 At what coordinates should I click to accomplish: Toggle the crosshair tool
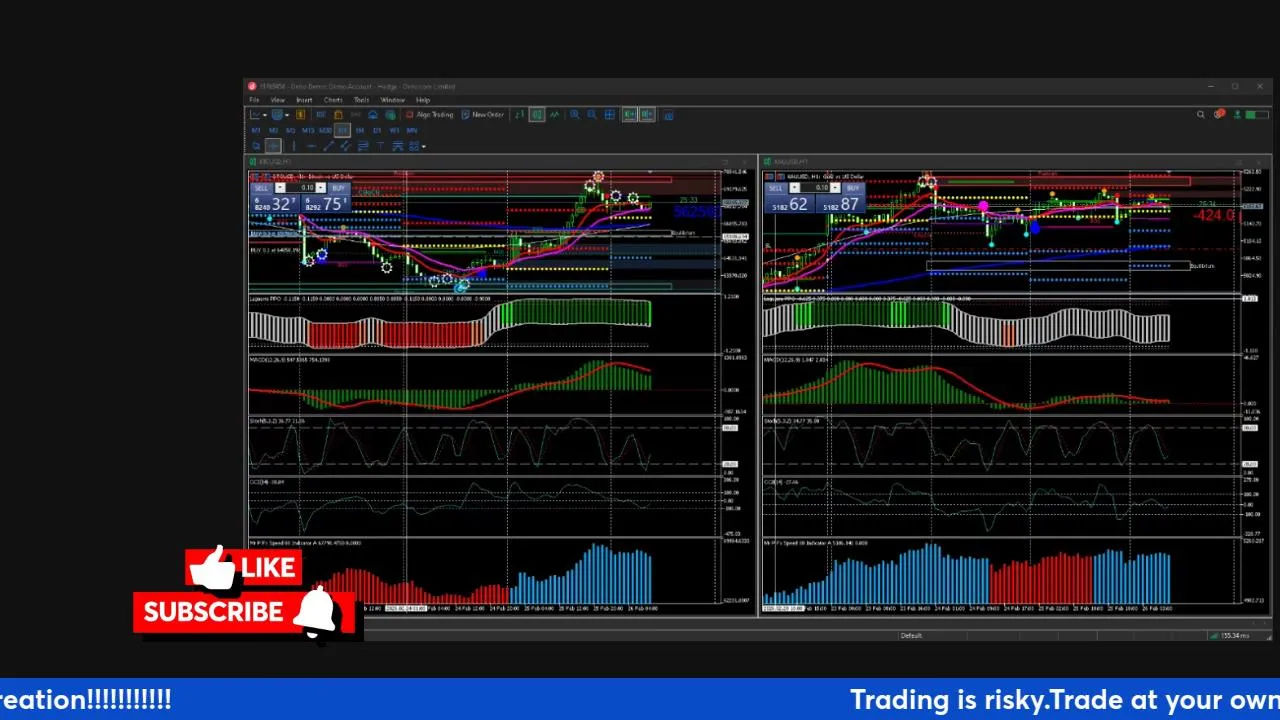click(x=273, y=146)
